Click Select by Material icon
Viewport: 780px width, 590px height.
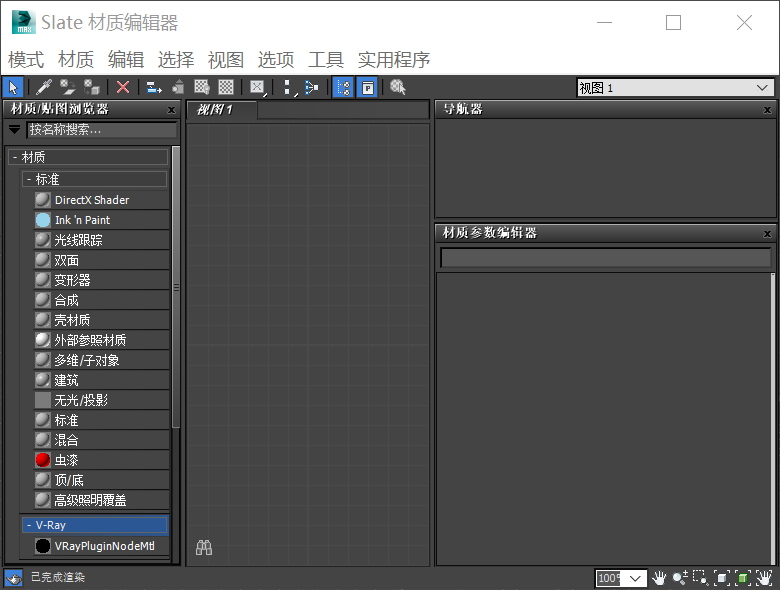(398, 88)
